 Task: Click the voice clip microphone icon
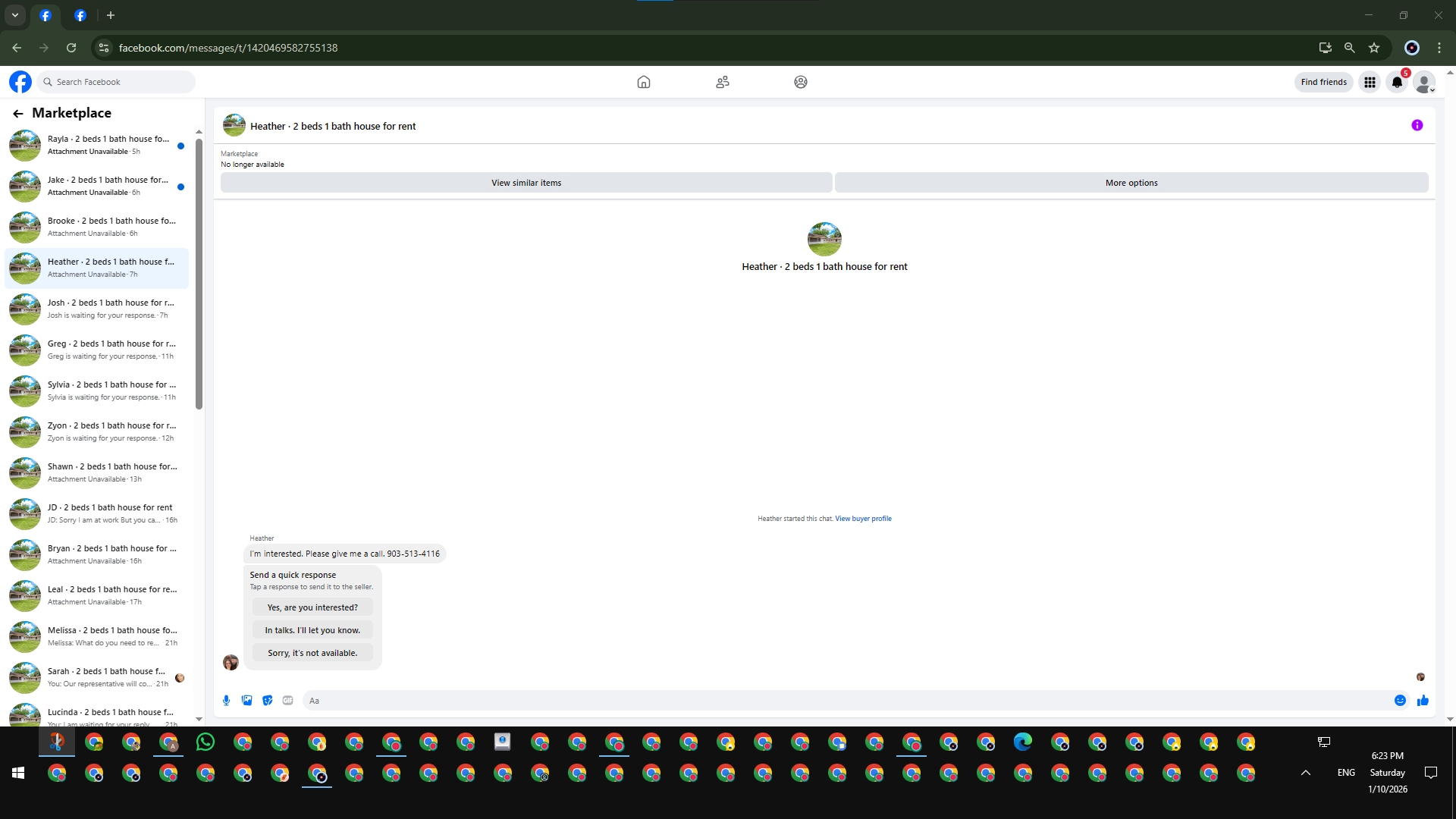pos(226,701)
